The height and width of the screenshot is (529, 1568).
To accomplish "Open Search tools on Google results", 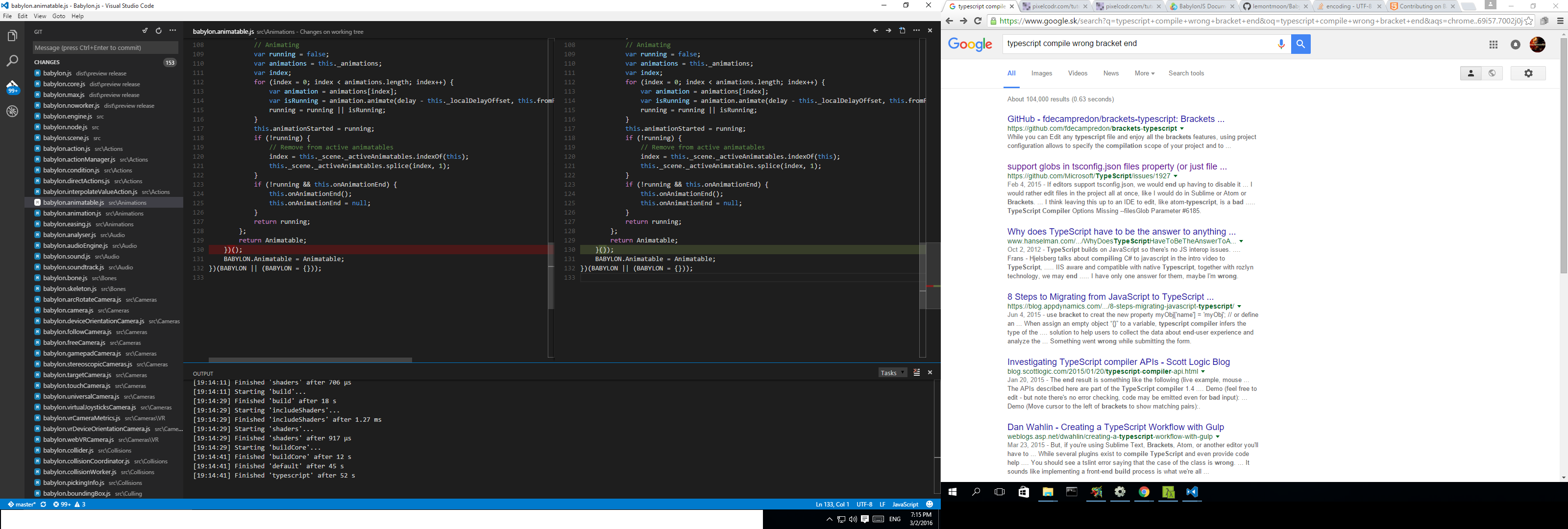I will (x=1186, y=73).
